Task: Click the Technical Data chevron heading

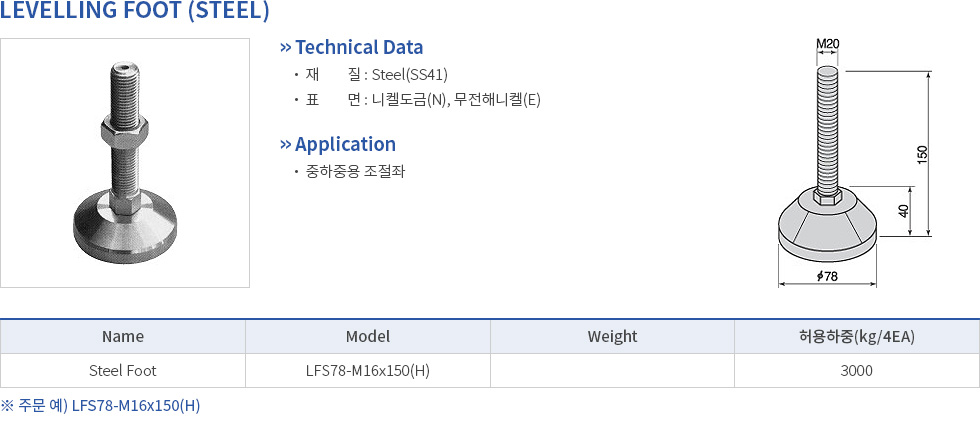Action: pos(352,47)
